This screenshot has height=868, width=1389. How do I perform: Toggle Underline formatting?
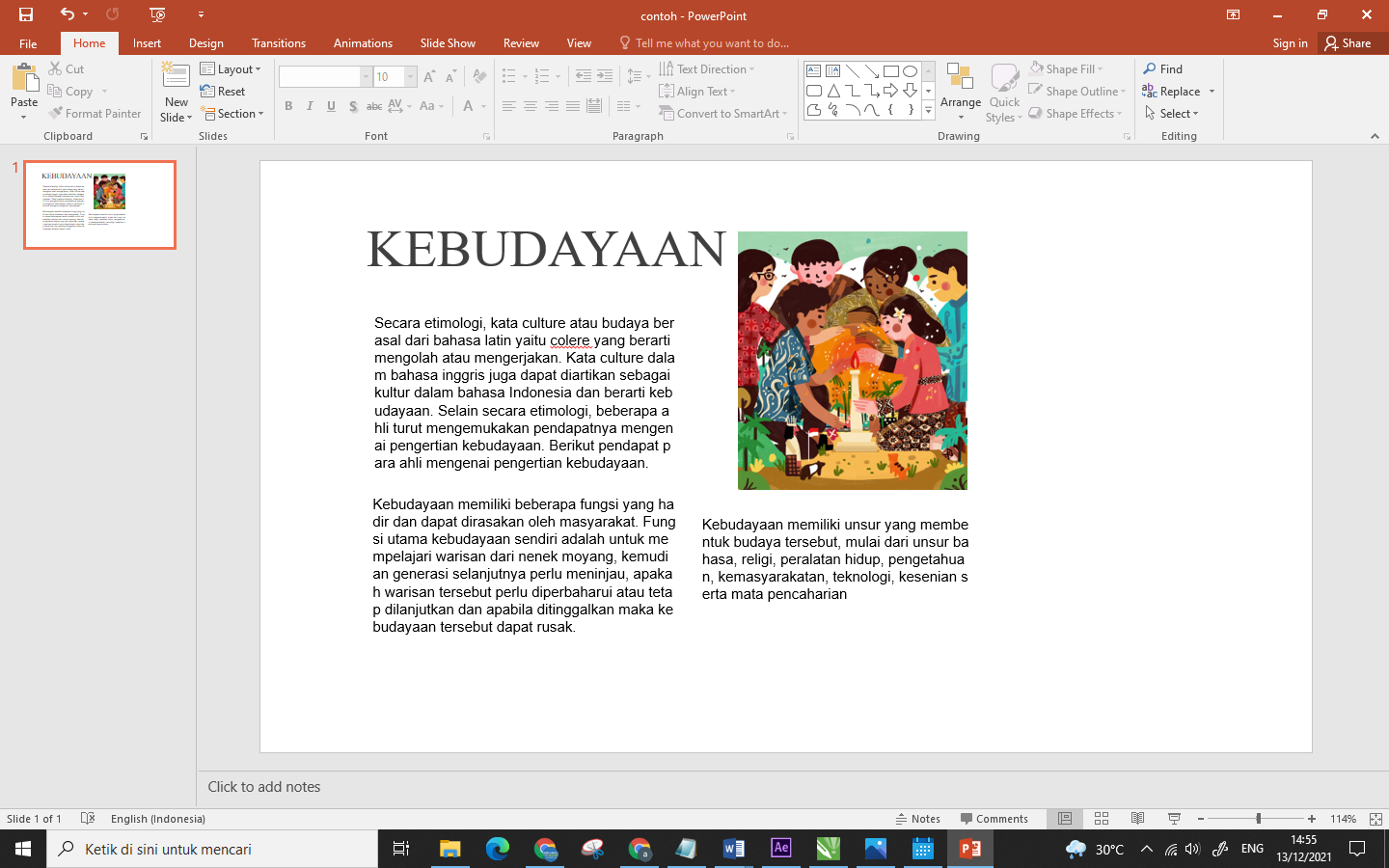pyautogui.click(x=331, y=106)
